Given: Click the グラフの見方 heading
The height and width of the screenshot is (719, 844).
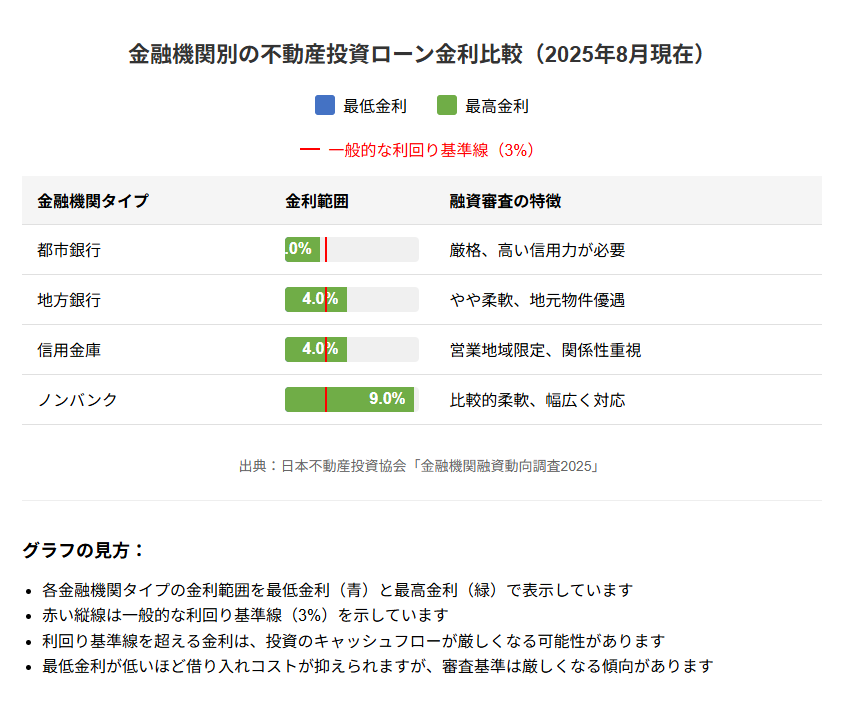Looking at the screenshot, I should pyautogui.click(x=84, y=550).
